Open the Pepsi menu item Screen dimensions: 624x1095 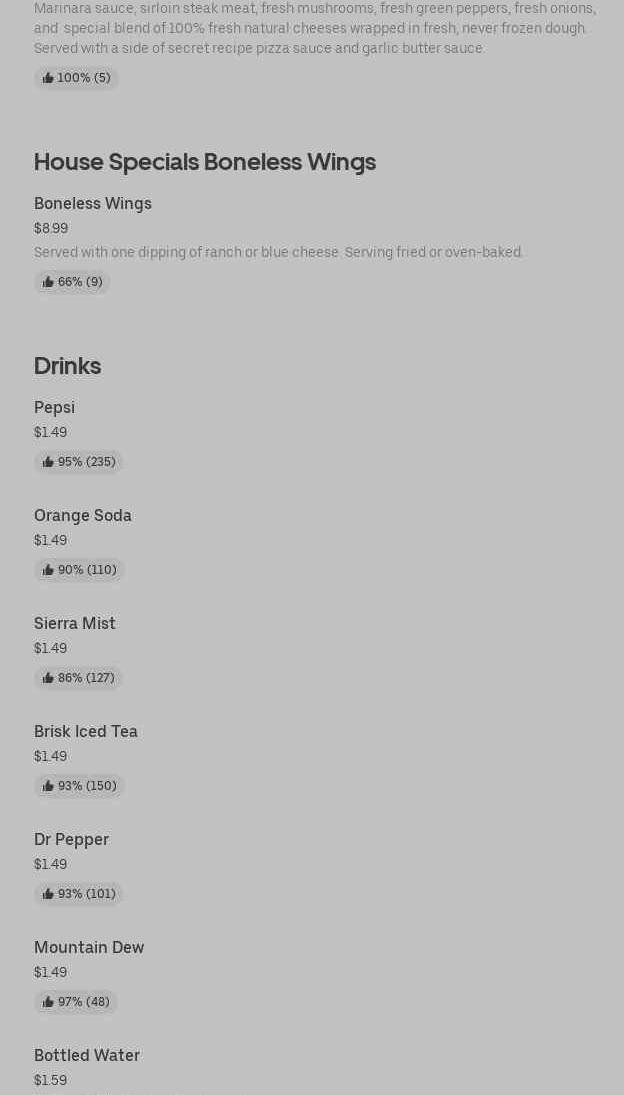(54, 407)
